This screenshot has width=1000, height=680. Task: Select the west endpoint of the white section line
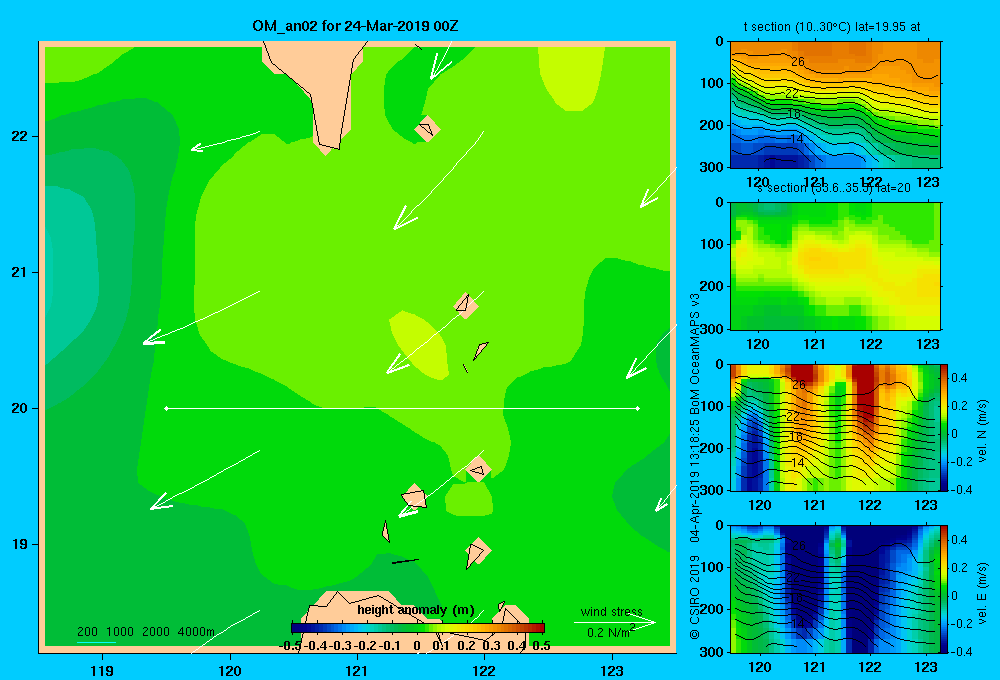pos(166,408)
